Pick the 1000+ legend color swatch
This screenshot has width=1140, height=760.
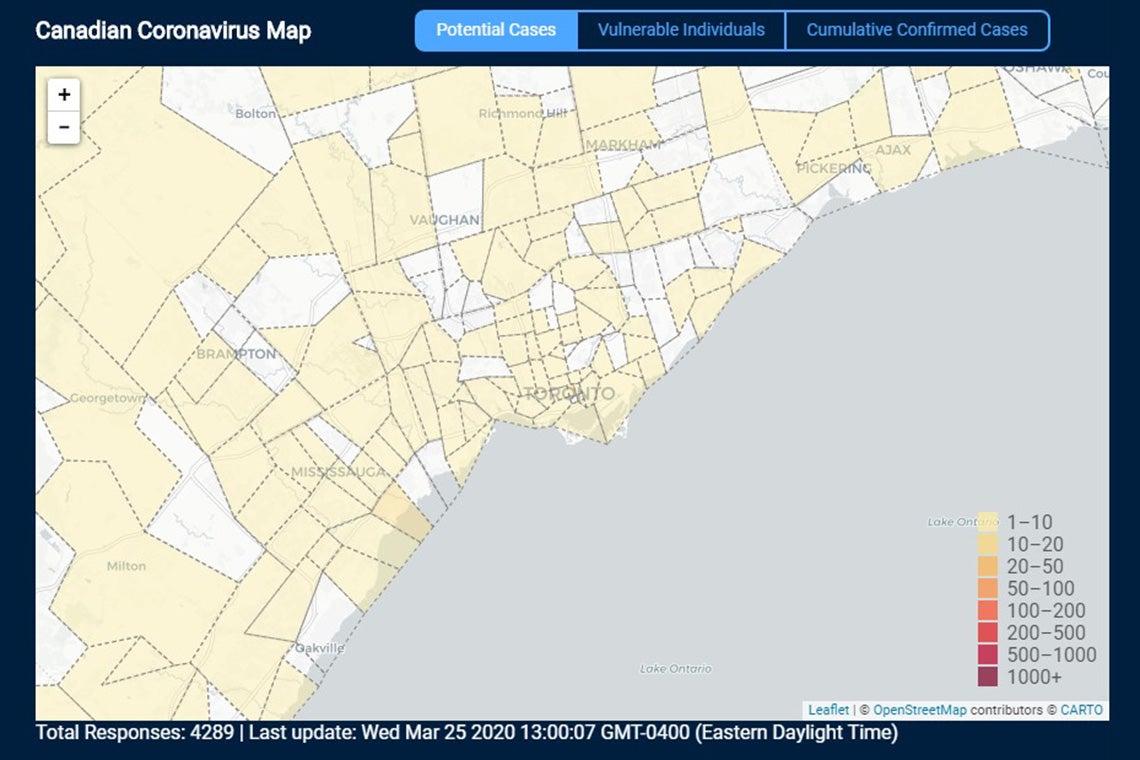coord(988,677)
